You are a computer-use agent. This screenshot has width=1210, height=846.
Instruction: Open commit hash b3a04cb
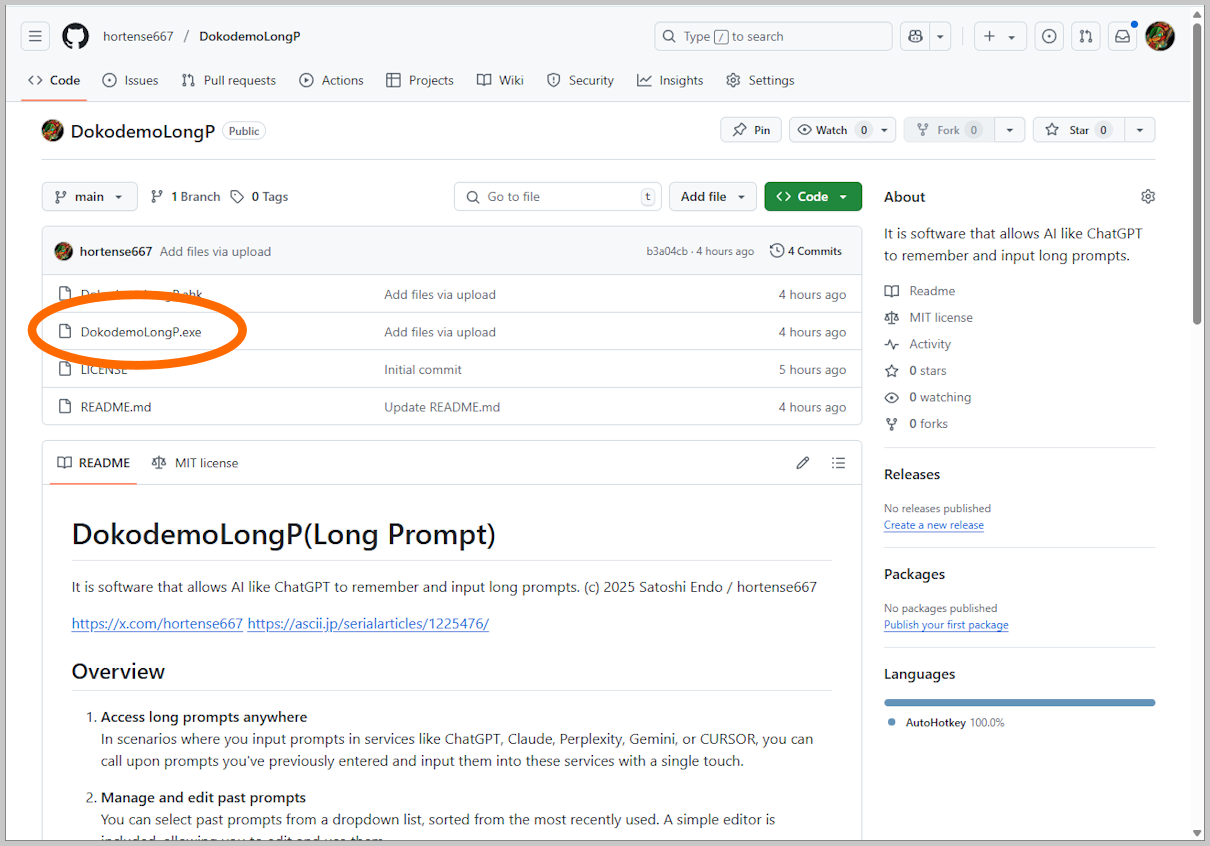coord(667,251)
